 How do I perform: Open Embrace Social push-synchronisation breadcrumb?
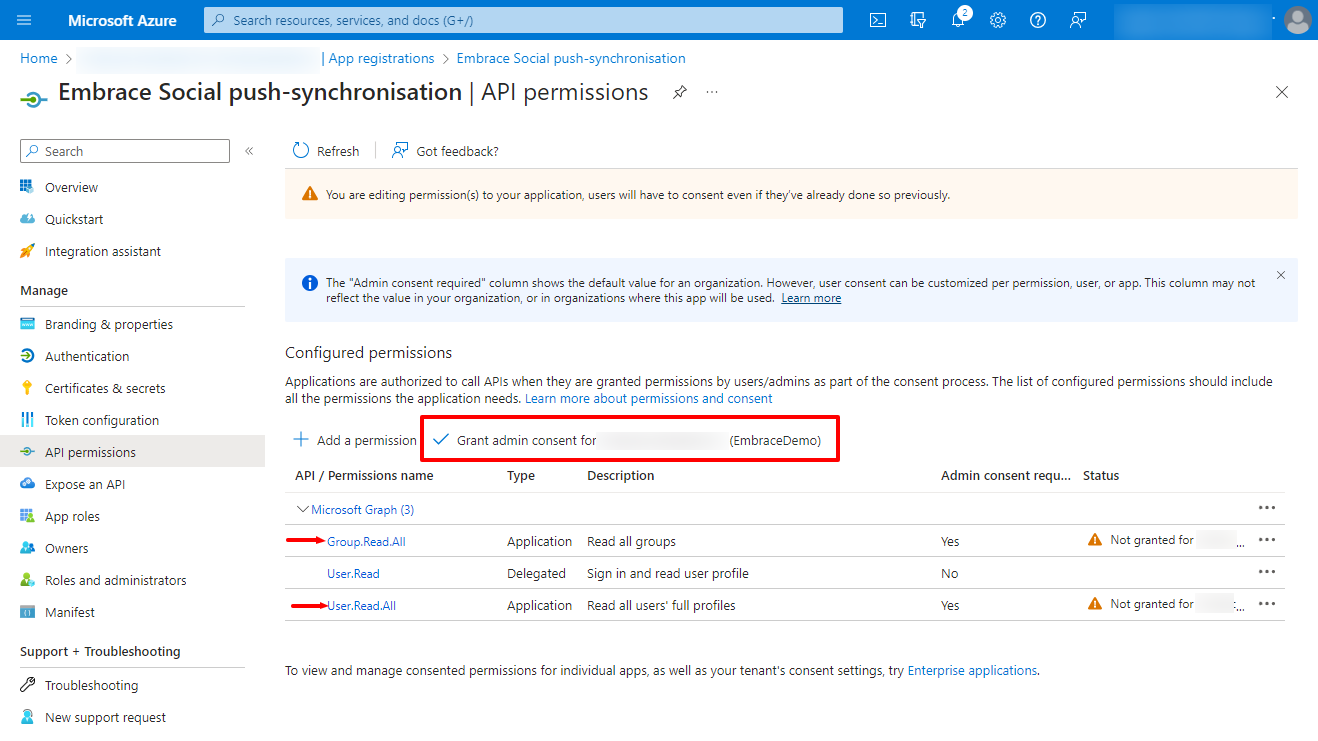tap(571, 58)
